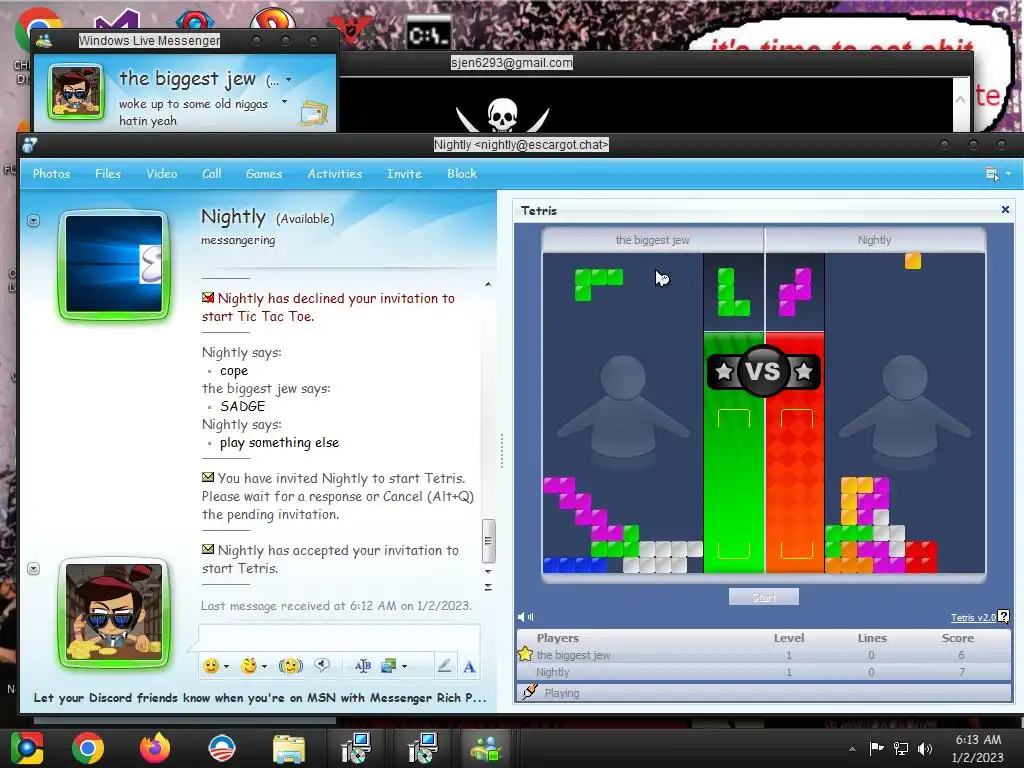Click Call in the chat toolbar
This screenshot has width=1024, height=768.
[x=212, y=174]
